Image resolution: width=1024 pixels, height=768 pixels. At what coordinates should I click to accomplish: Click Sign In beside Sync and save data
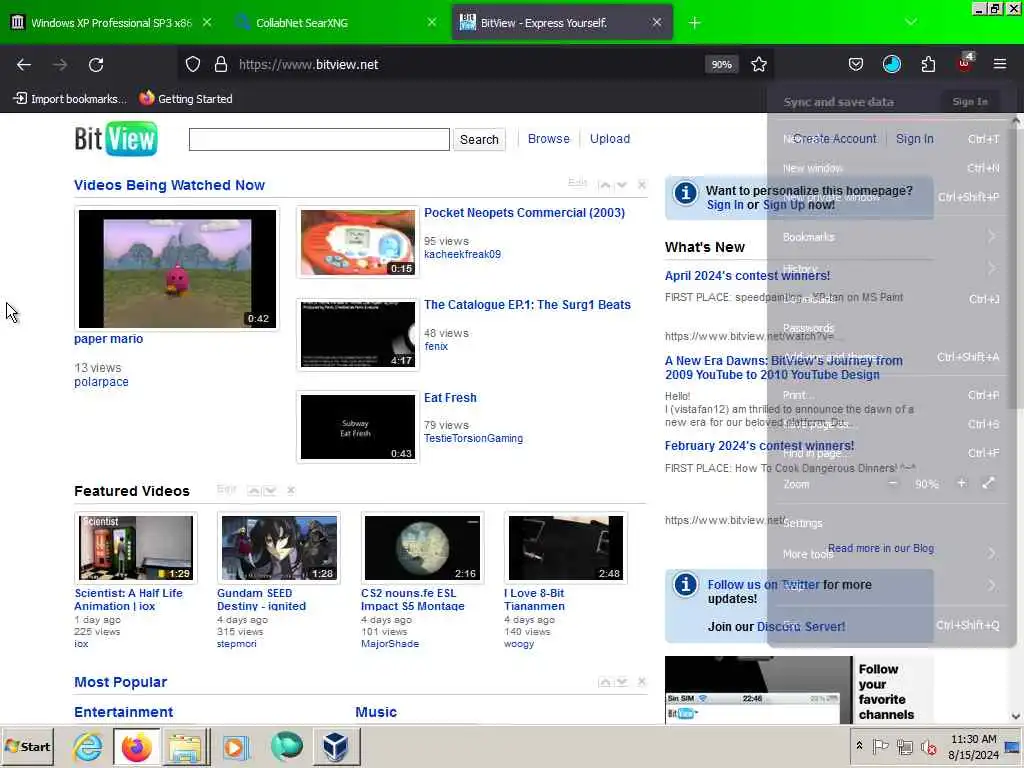(970, 102)
